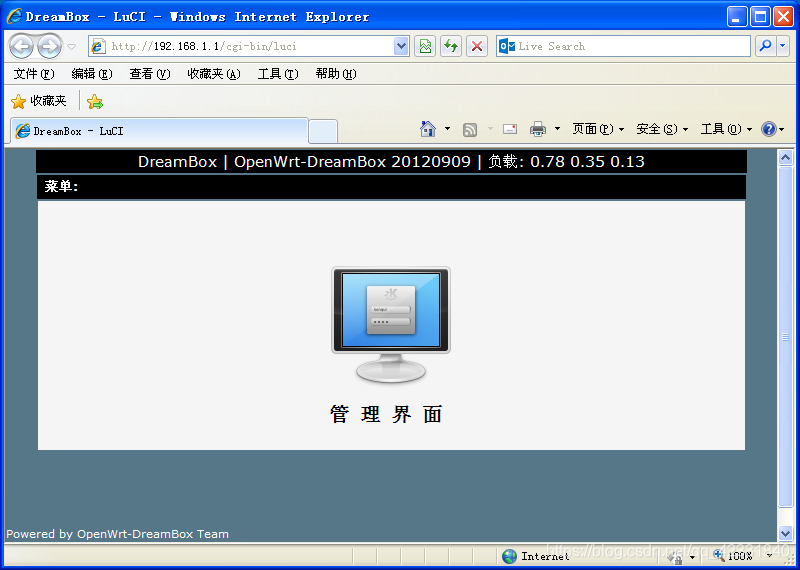Open the 编辑(E) menu
The width and height of the screenshot is (800, 570).
point(92,74)
